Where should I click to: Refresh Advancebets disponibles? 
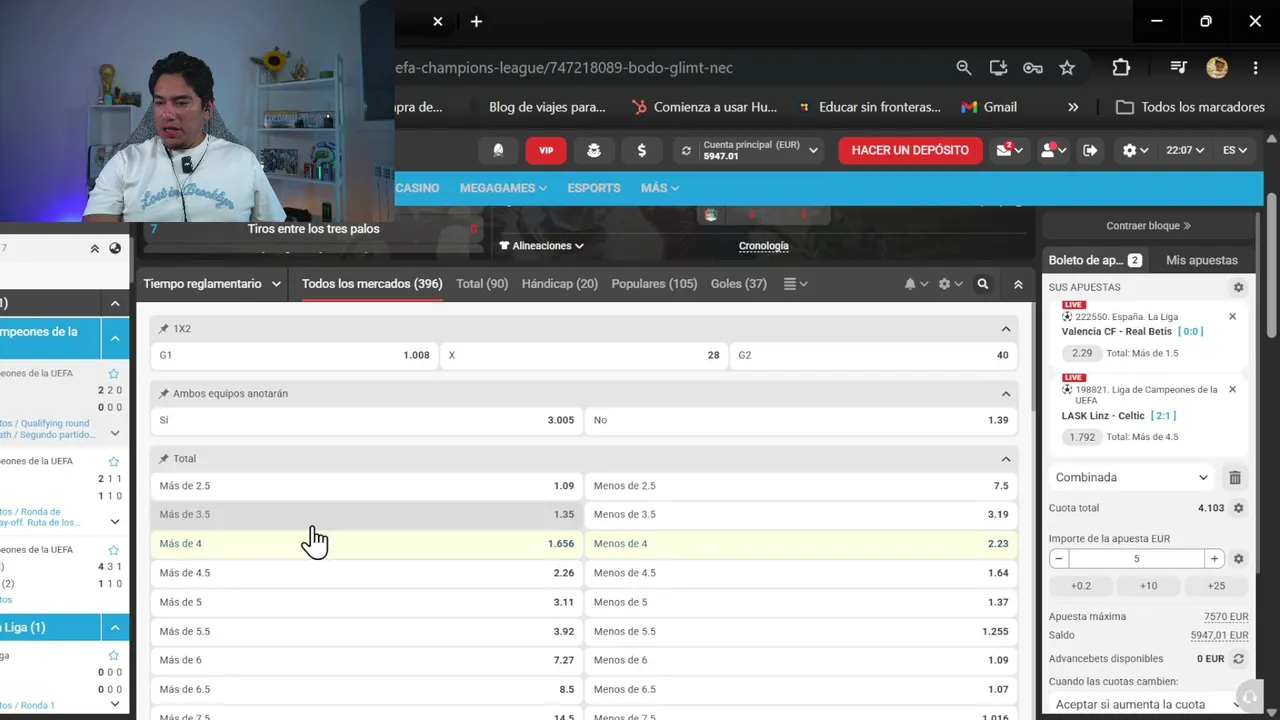coord(1238,659)
